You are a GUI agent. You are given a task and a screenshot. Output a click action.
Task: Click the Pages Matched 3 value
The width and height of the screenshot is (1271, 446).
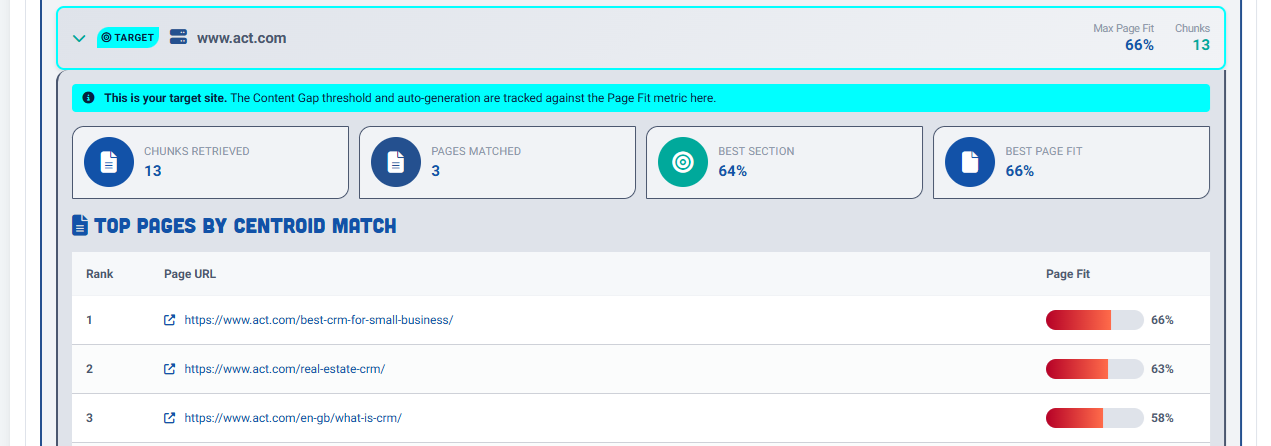point(435,171)
